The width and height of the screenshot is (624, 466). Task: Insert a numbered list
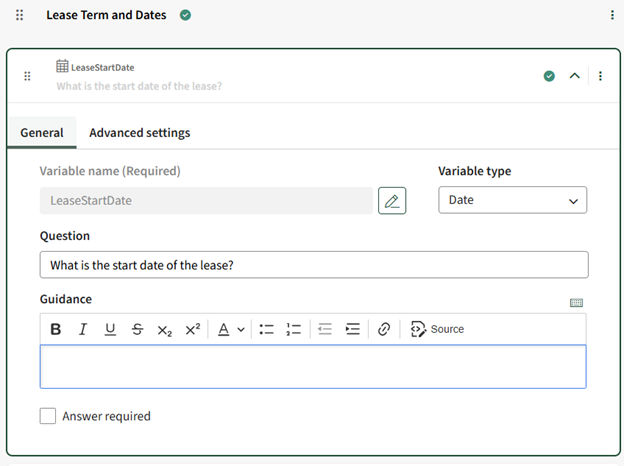294,329
